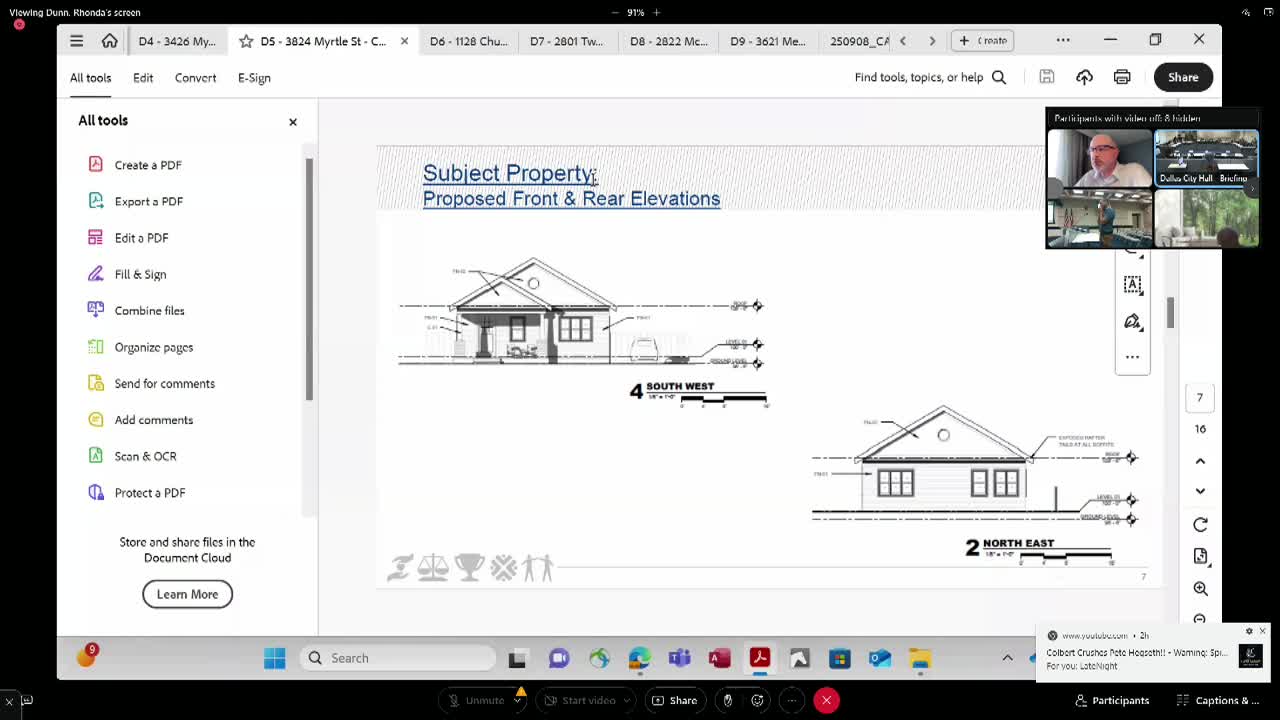The height and width of the screenshot is (720, 1280).
Task: Go to next page with down chevron
Action: coord(1200,491)
